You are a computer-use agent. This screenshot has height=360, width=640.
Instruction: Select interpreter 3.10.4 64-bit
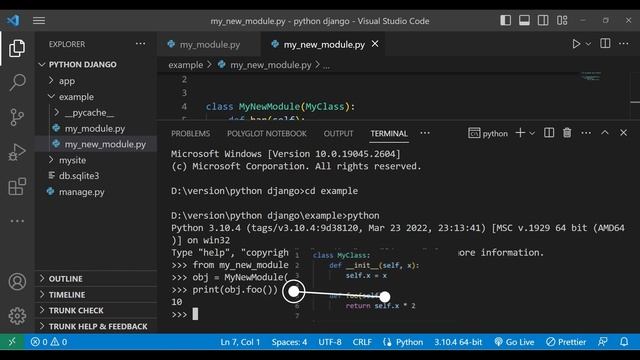pyautogui.click(x=458, y=342)
